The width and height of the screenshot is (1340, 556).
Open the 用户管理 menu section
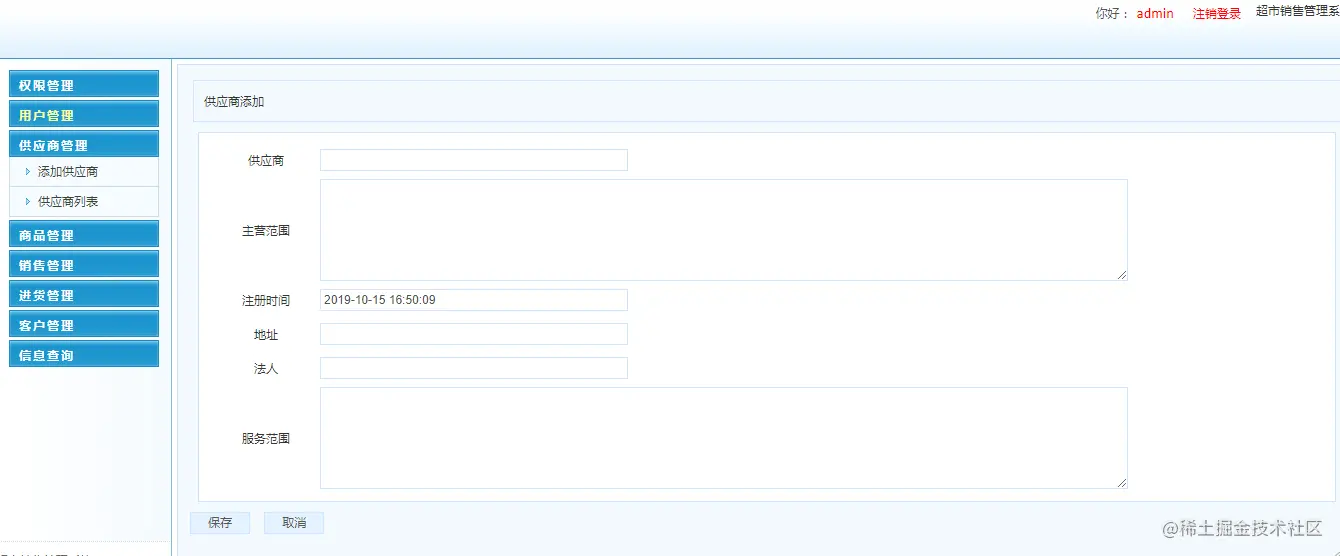[x=84, y=115]
